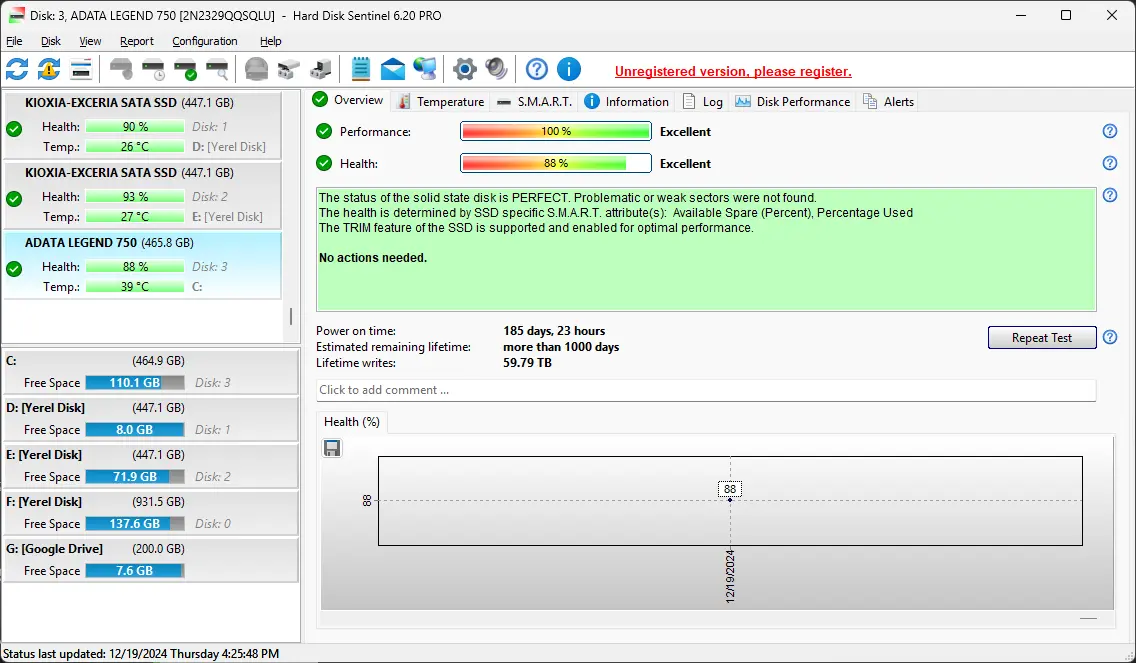Switch to the S.M.A.R.T. tab
This screenshot has width=1136, height=663.
(535, 101)
